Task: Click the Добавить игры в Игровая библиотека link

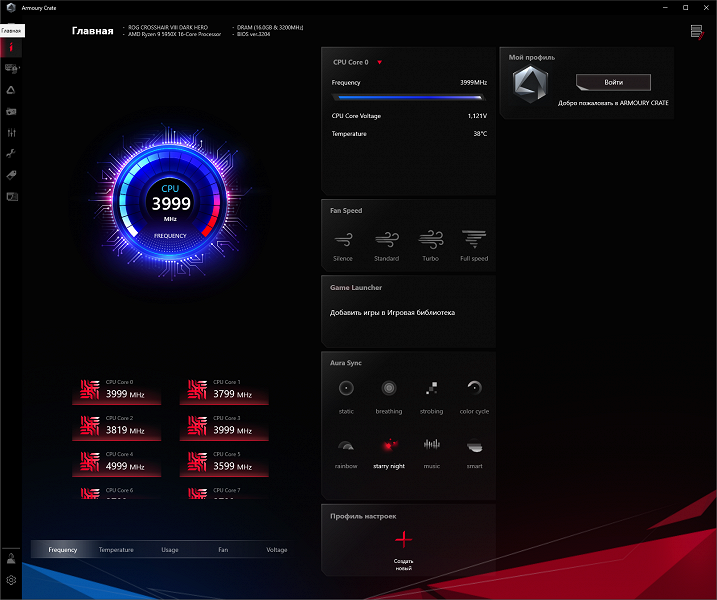Action: 392,313
